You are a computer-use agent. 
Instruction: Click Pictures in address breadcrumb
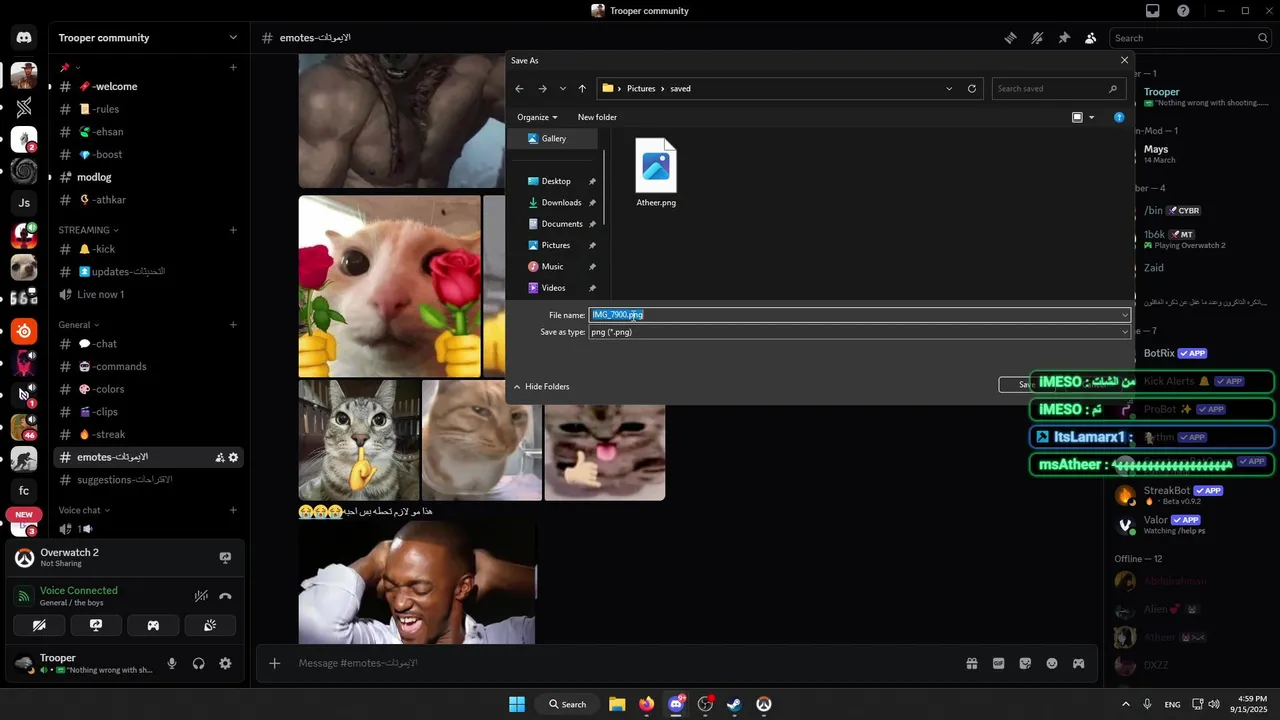(641, 88)
